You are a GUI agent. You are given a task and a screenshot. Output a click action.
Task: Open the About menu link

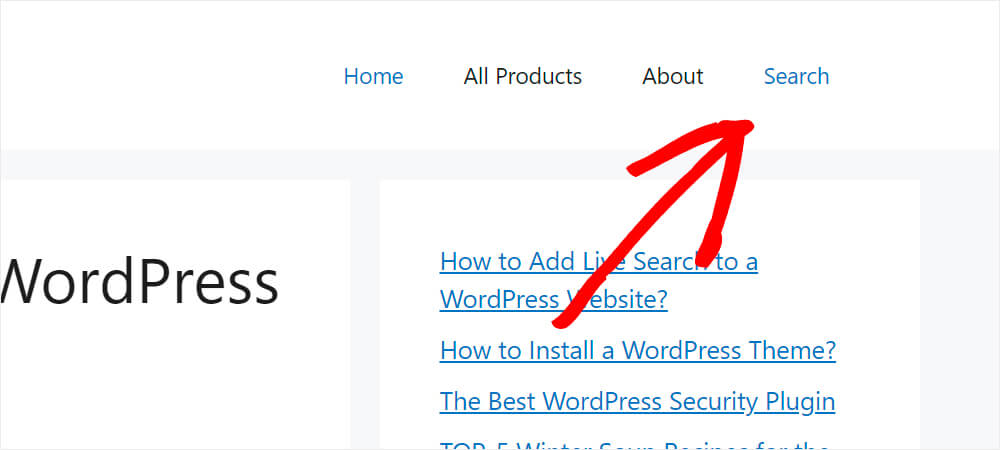click(x=672, y=76)
